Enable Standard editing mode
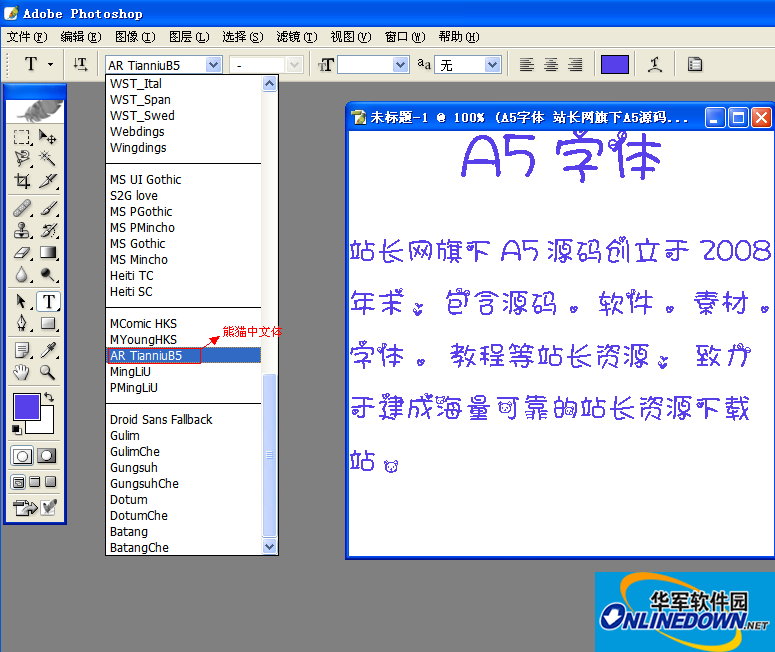Viewport: 775px width, 652px height. coord(22,456)
